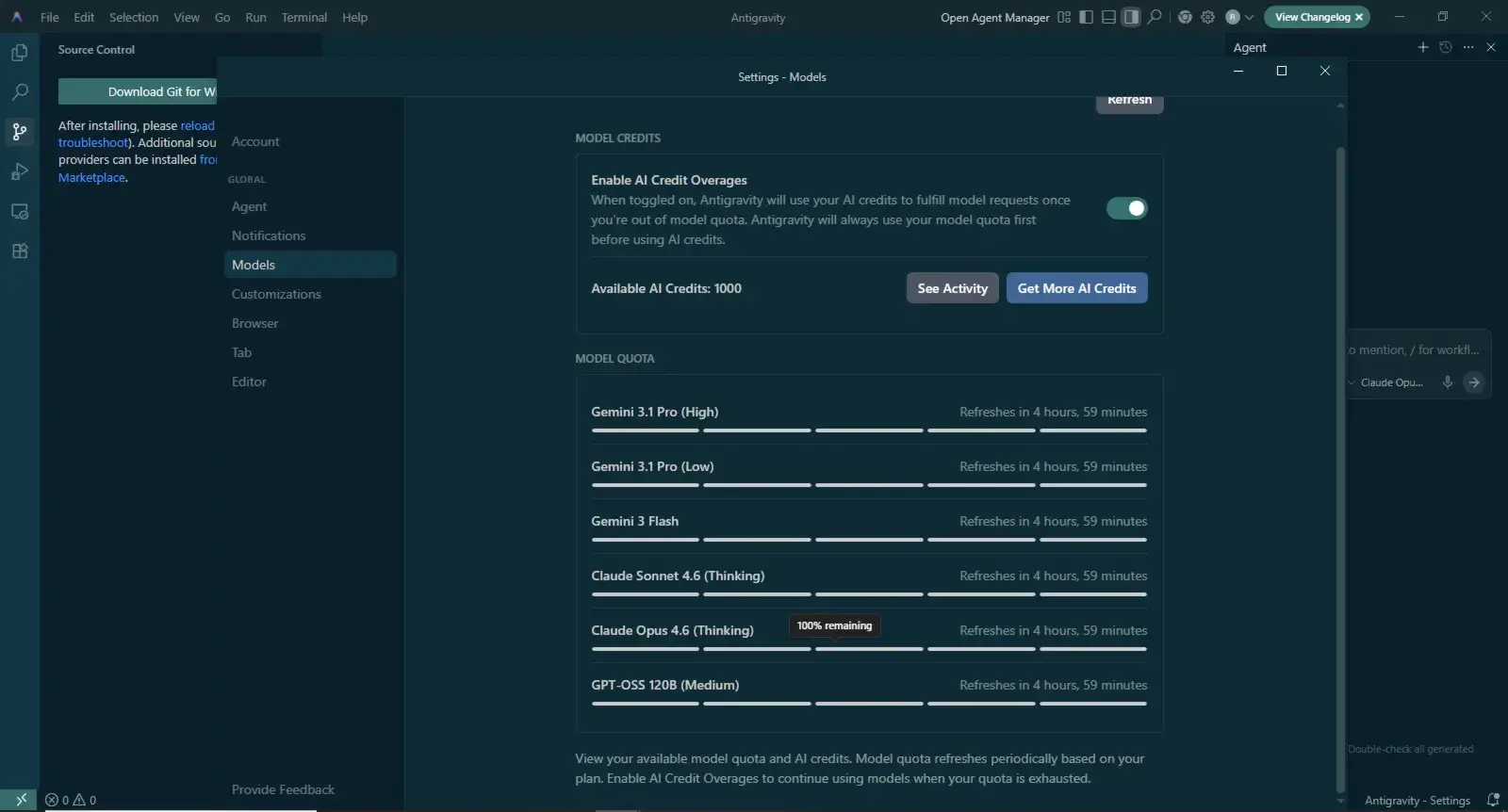Toggle the bottom panel layout icon
This screenshot has width=1508, height=812.
click(1108, 17)
